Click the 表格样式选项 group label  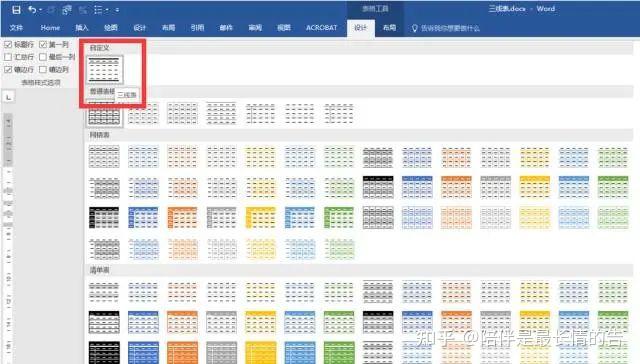click(x=41, y=82)
